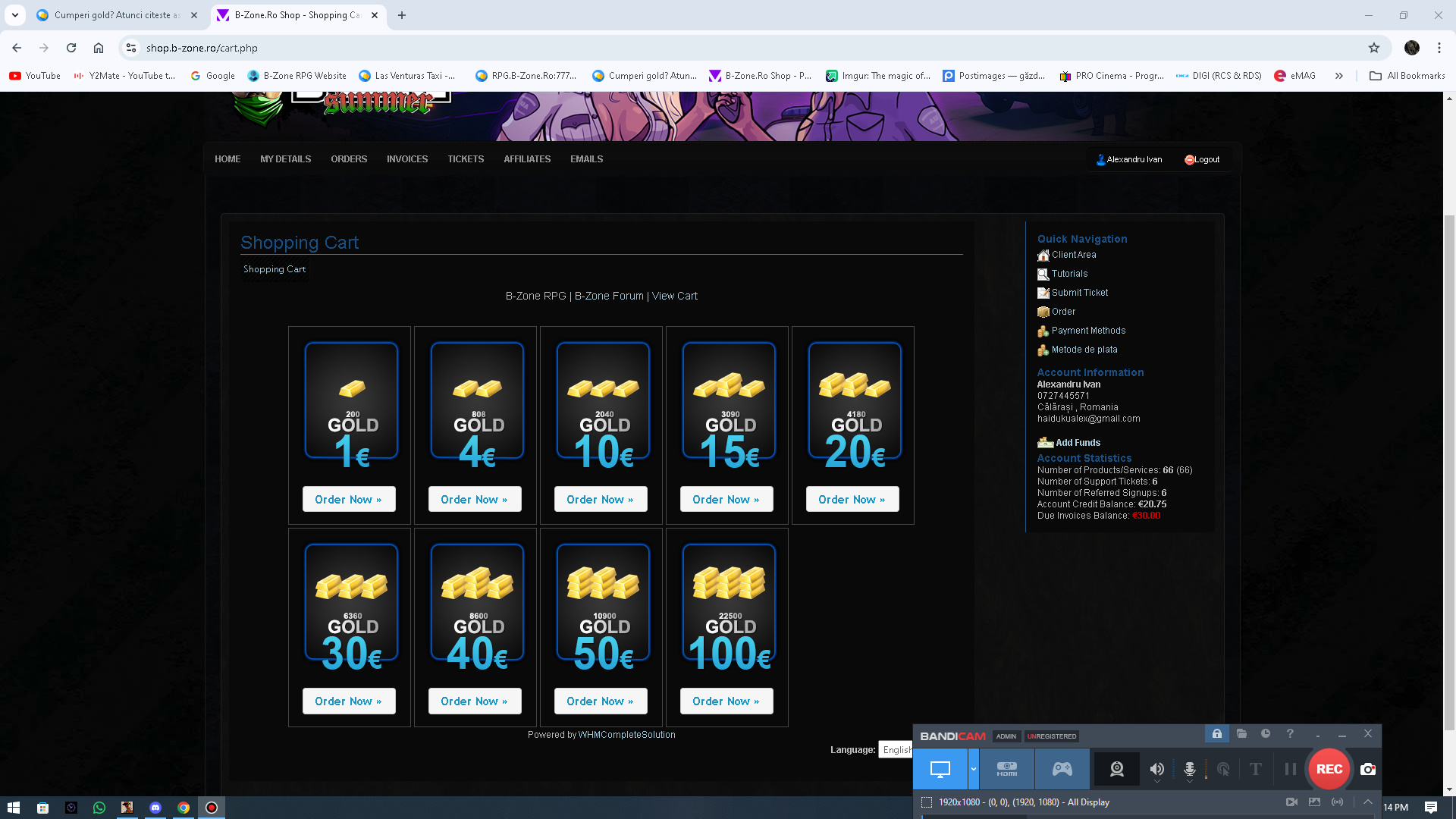Order the 6360 Gold 30€ package
Viewport: 1456px width, 819px height.
349,701
